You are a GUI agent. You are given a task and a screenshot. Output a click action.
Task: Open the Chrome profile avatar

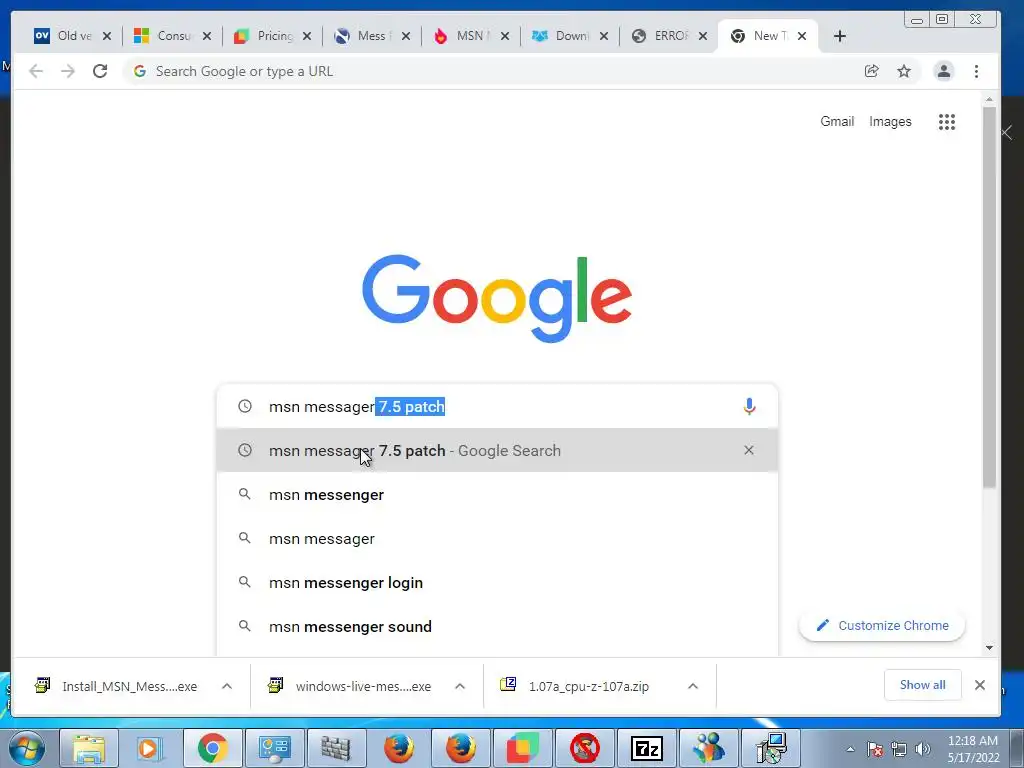944,71
